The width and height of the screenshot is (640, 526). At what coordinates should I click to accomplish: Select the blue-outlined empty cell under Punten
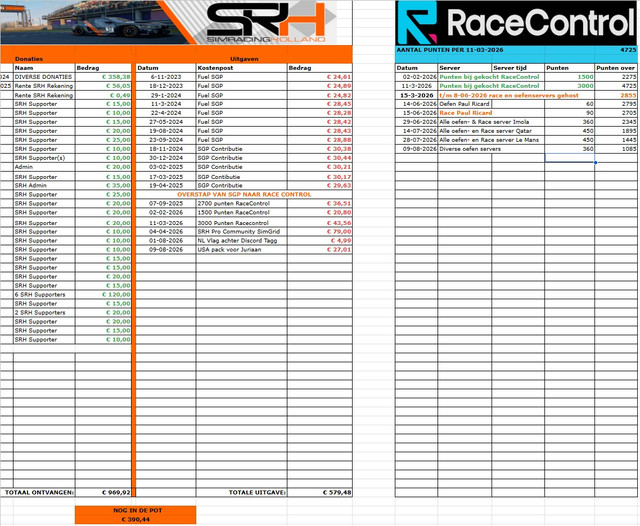(x=569, y=158)
